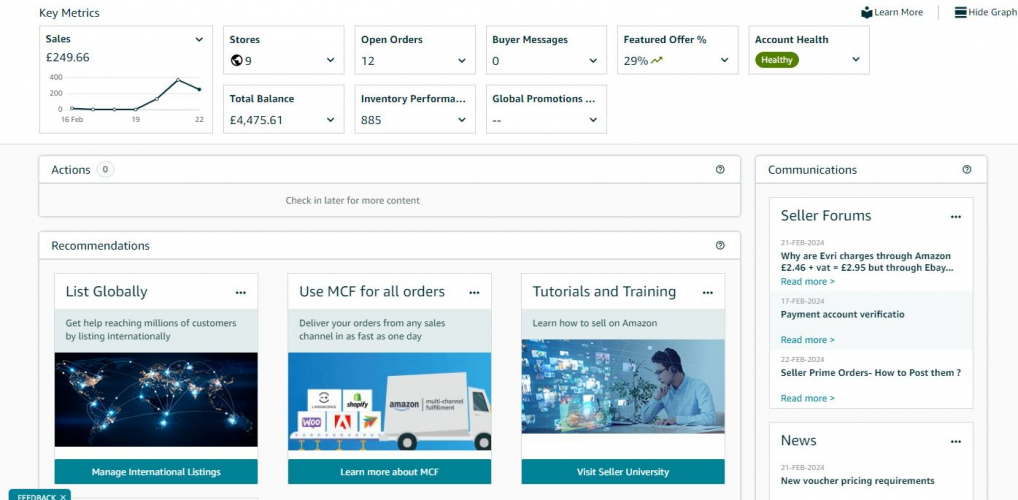The width and height of the screenshot is (1018, 500).
Task: Expand the Inventory Performance dropdown
Action: (462, 119)
